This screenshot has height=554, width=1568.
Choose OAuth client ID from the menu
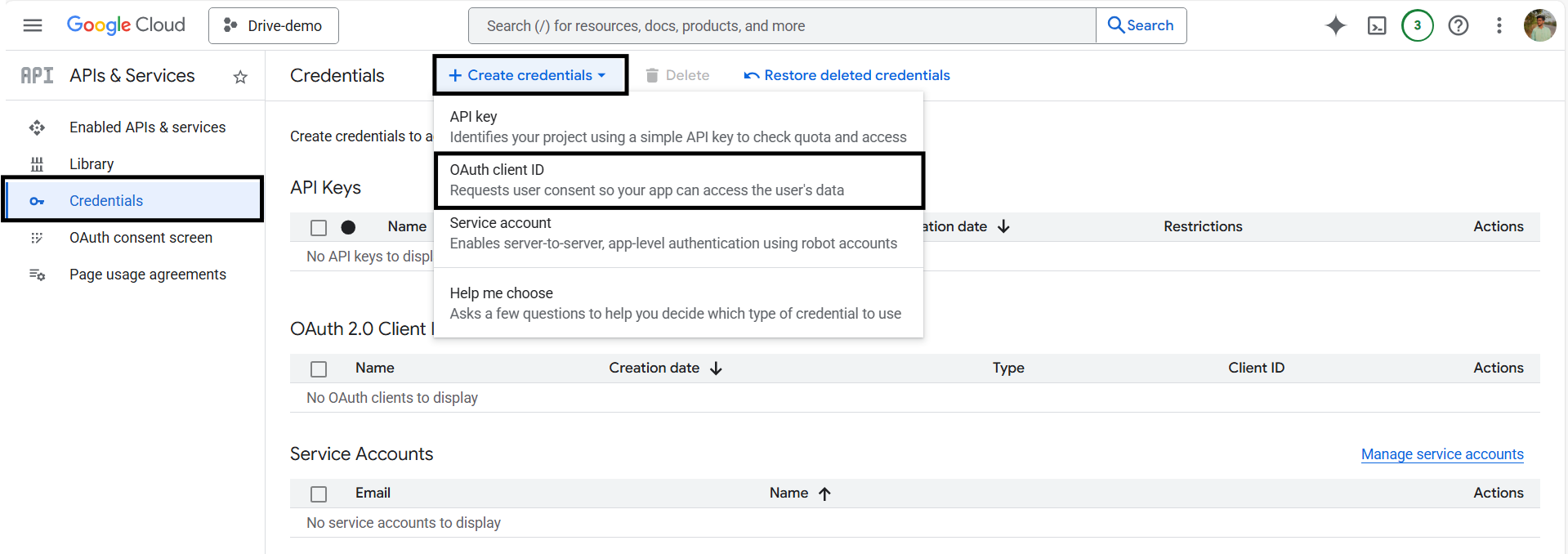(678, 180)
